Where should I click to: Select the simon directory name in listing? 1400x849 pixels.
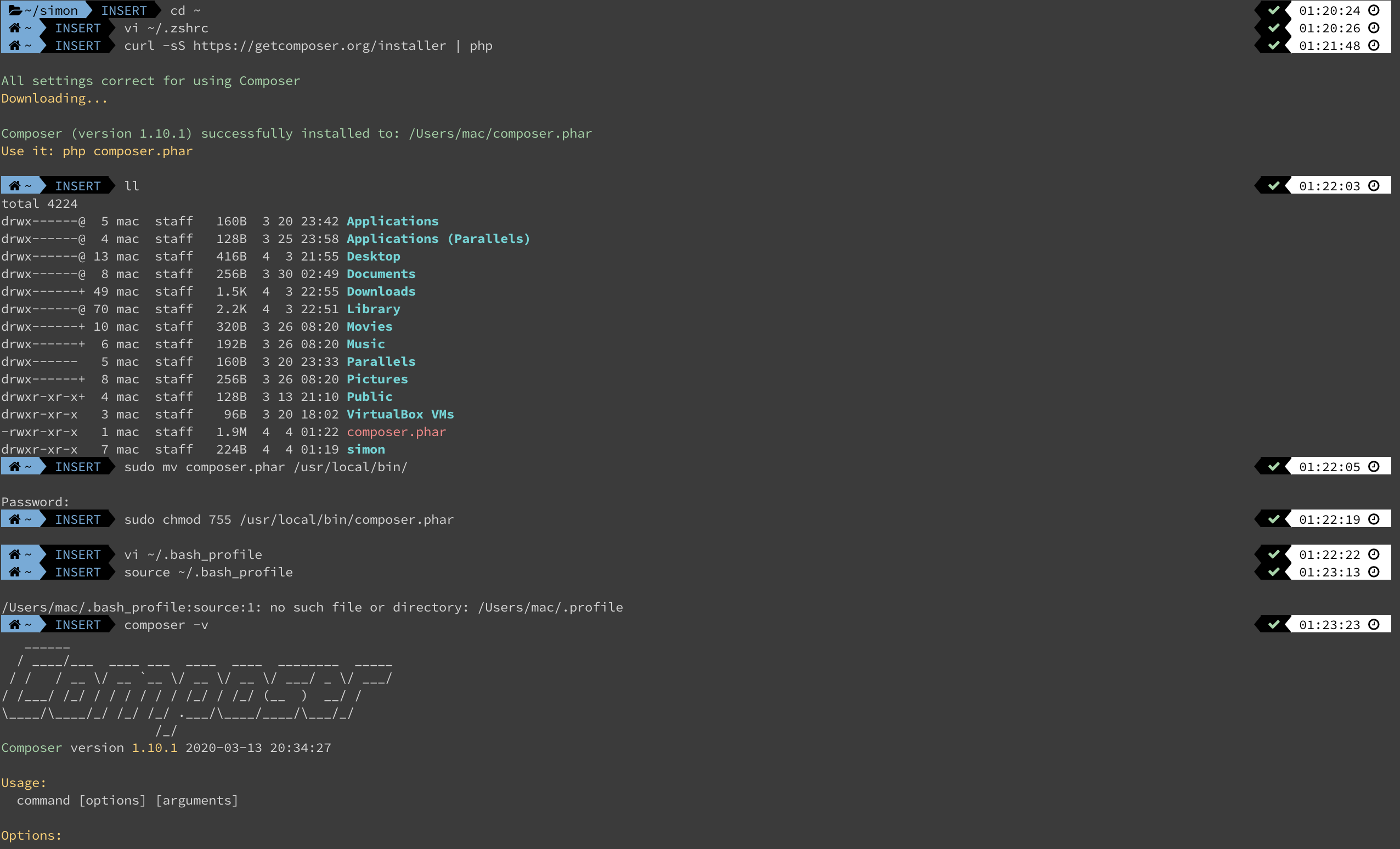tap(365, 450)
